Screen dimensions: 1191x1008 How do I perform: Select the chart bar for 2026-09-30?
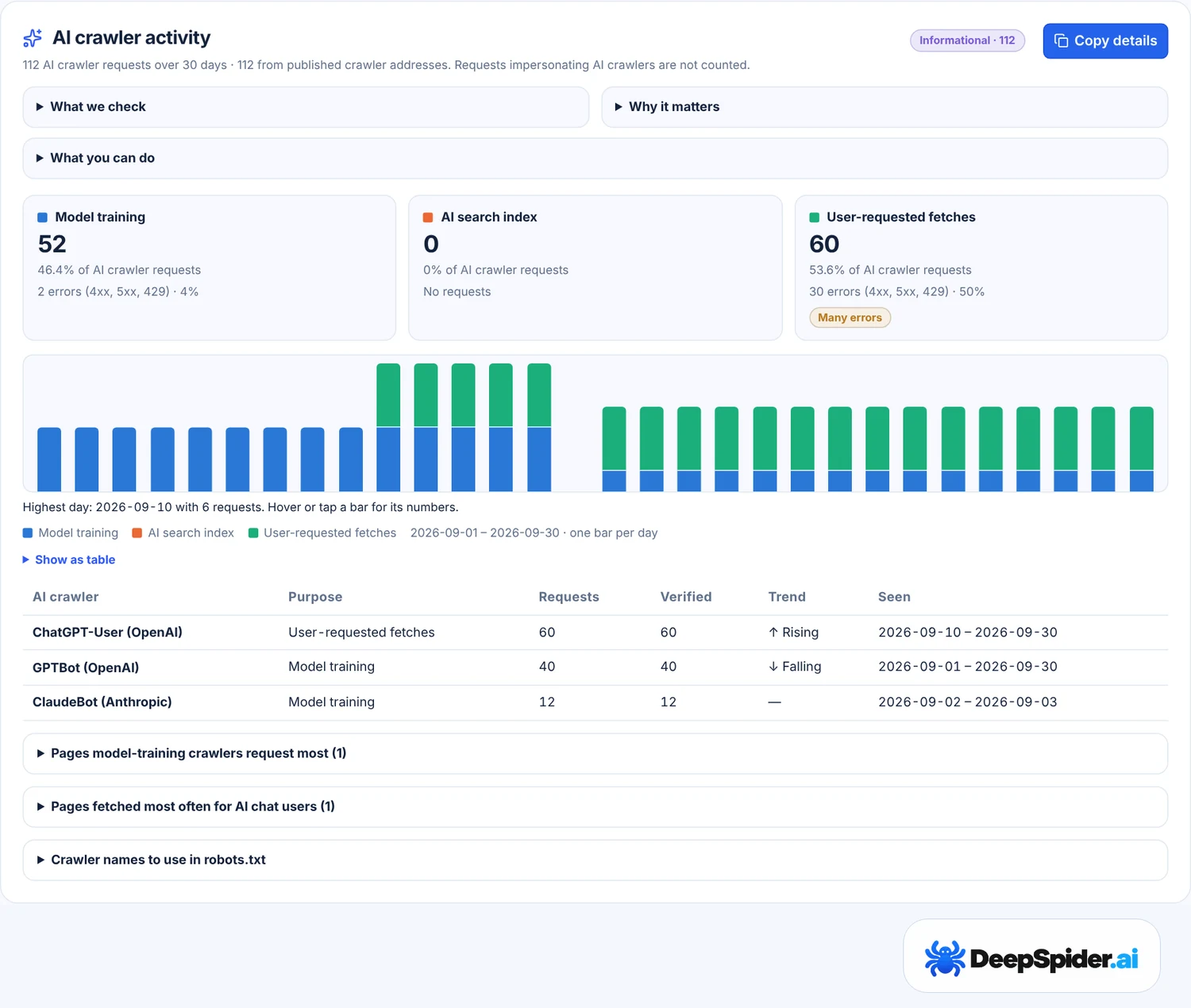point(1142,449)
